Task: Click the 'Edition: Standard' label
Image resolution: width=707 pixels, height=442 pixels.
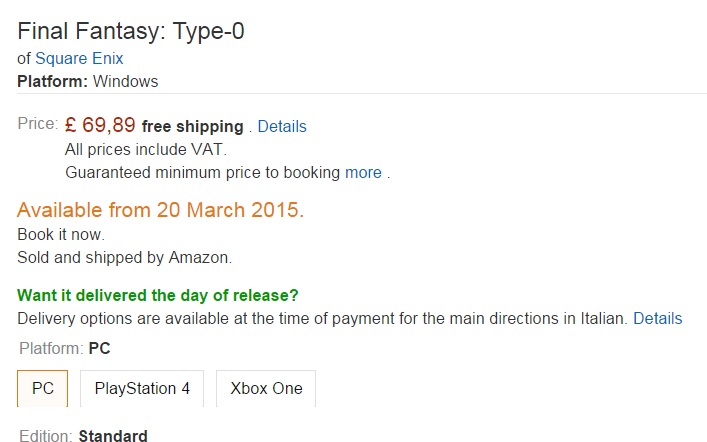Action: pyautogui.click(x=83, y=436)
